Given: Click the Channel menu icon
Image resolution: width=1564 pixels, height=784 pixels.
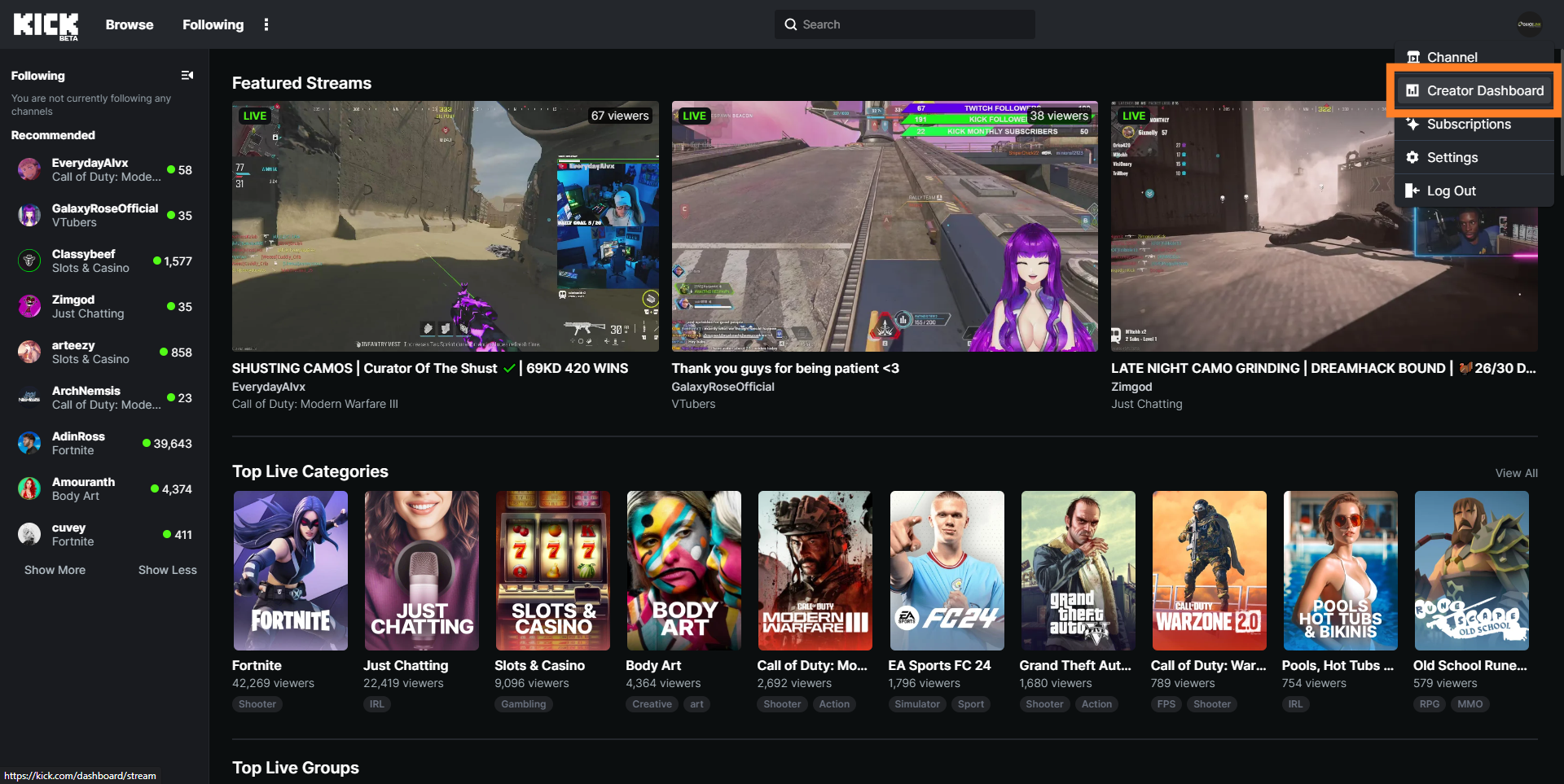Looking at the screenshot, I should pyautogui.click(x=1413, y=58).
